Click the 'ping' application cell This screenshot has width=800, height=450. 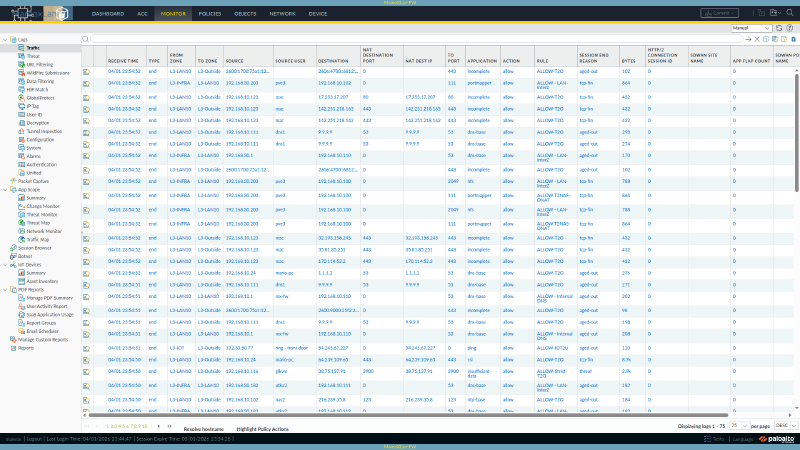[471, 348]
